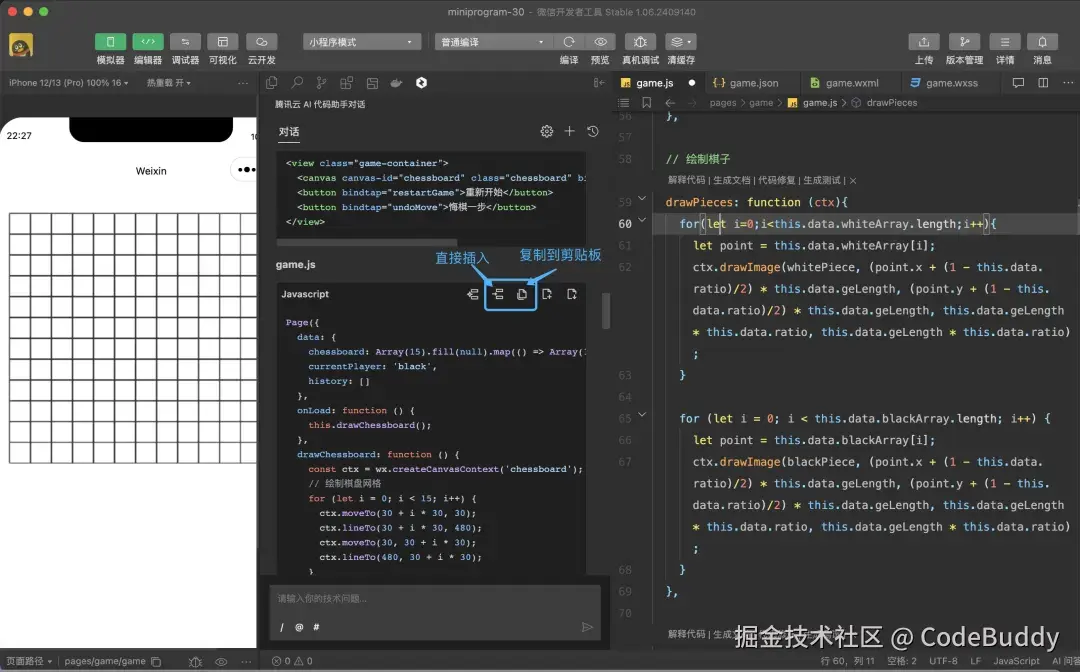Collapse the fold arrow at line 65
1080x672 pixels.
(x=642, y=415)
